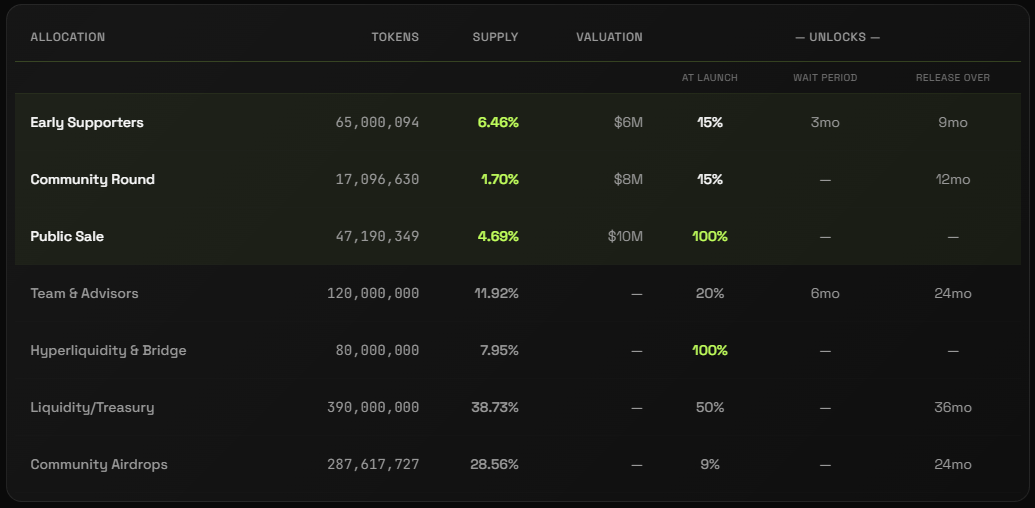1035x508 pixels.
Task: Click the RELEASE OVER sub-header
Action: click(953, 78)
